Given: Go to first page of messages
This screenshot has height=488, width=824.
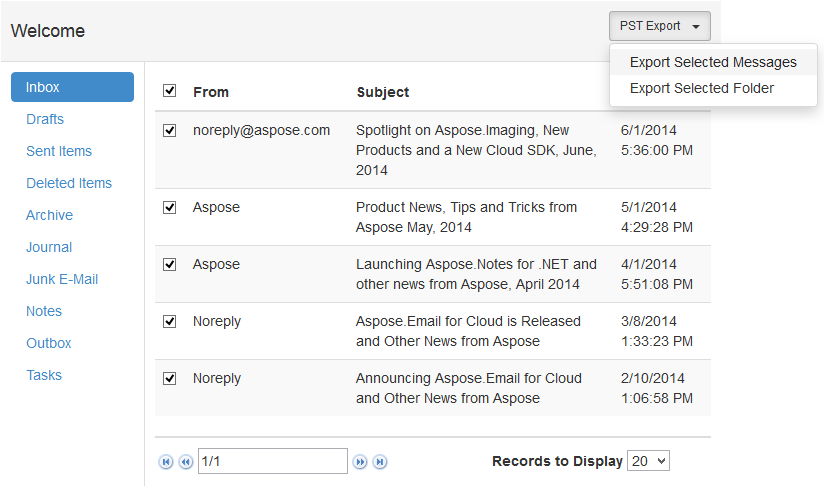Looking at the screenshot, I should point(166,462).
